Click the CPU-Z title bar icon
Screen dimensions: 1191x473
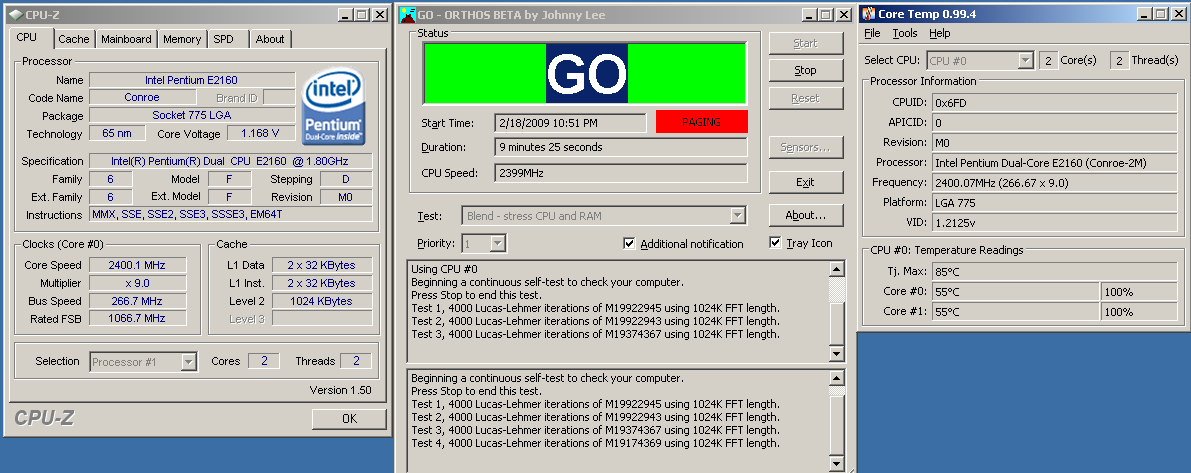[x=10, y=15]
